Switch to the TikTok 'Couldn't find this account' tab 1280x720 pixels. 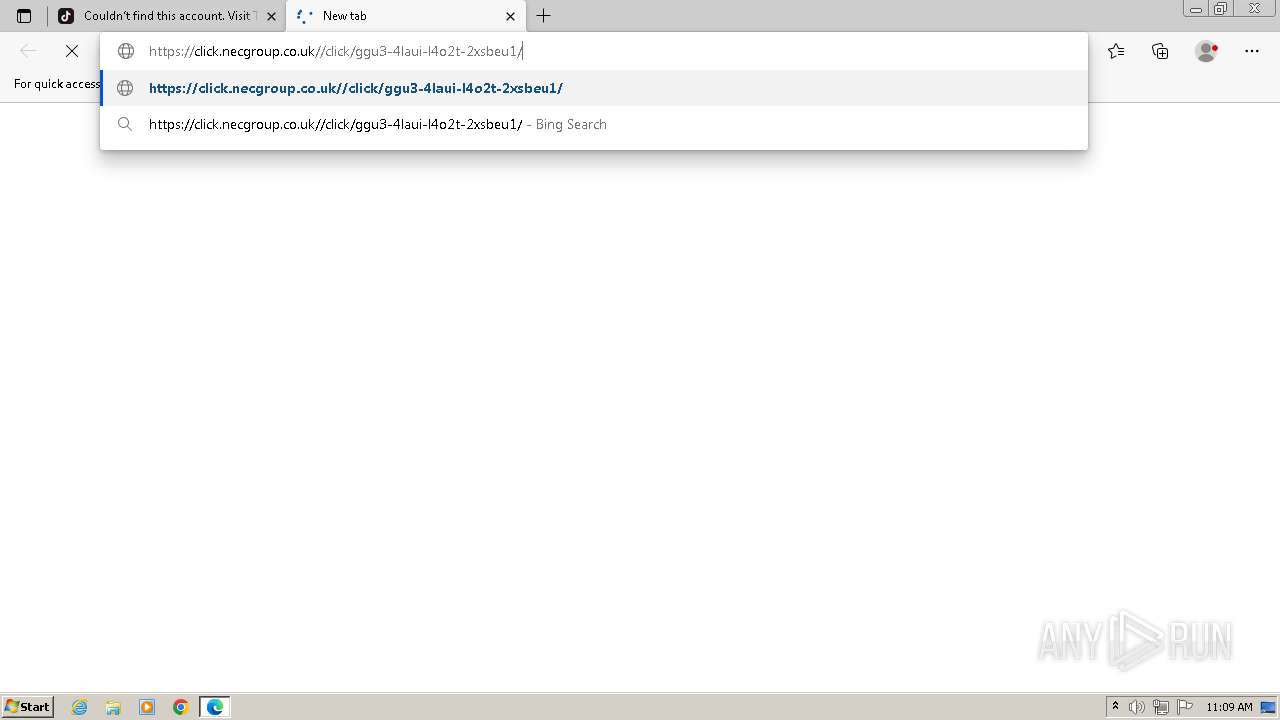coord(166,16)
